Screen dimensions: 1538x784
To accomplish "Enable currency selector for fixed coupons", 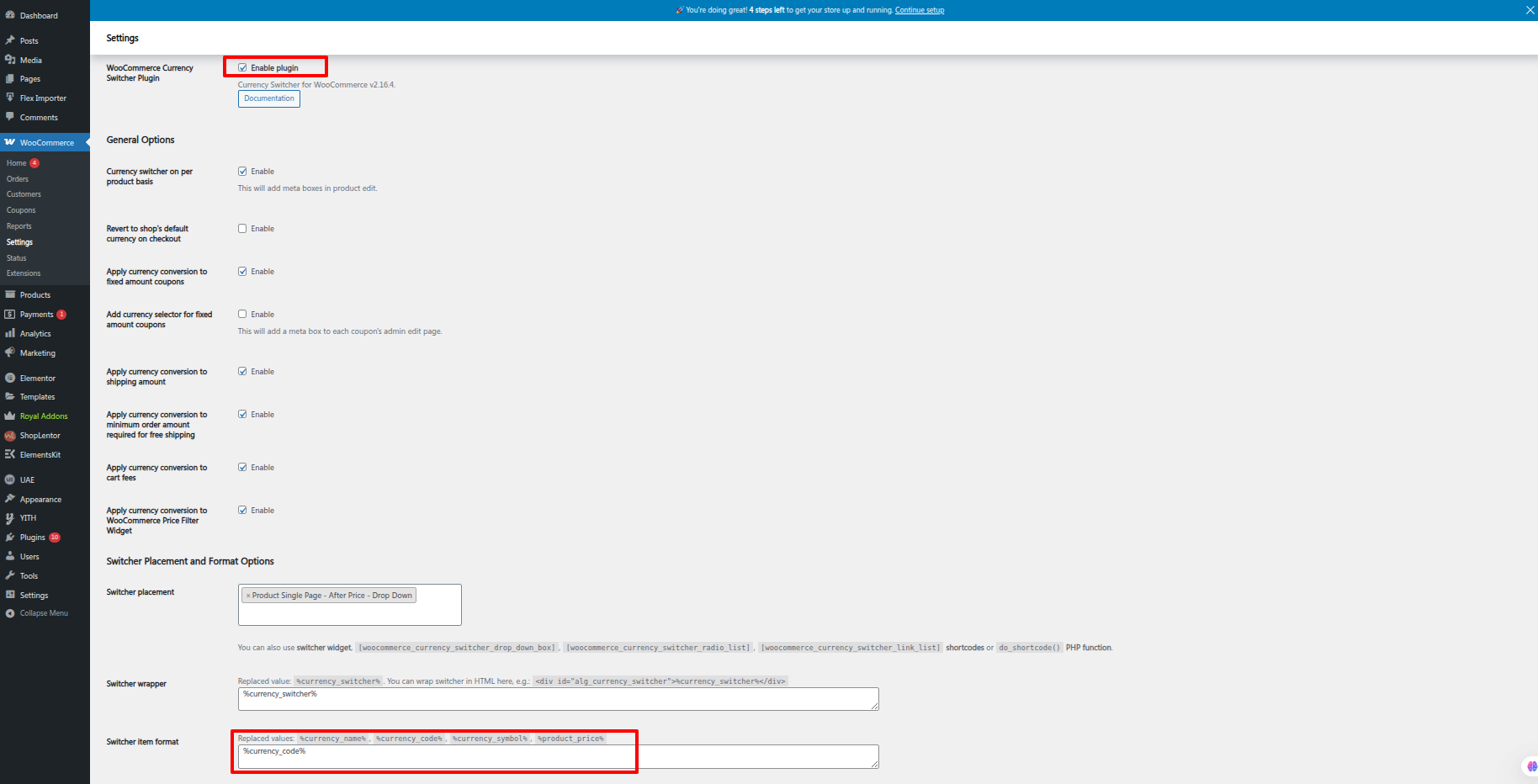I will click(x=242, y=315).
